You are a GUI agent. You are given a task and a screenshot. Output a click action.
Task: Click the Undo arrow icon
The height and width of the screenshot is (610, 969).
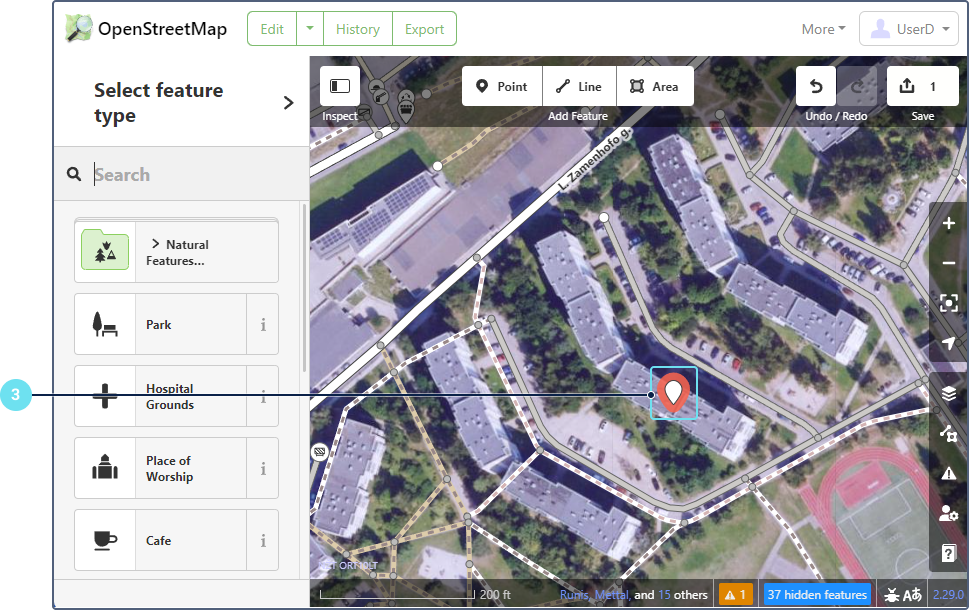pos(816,87)
